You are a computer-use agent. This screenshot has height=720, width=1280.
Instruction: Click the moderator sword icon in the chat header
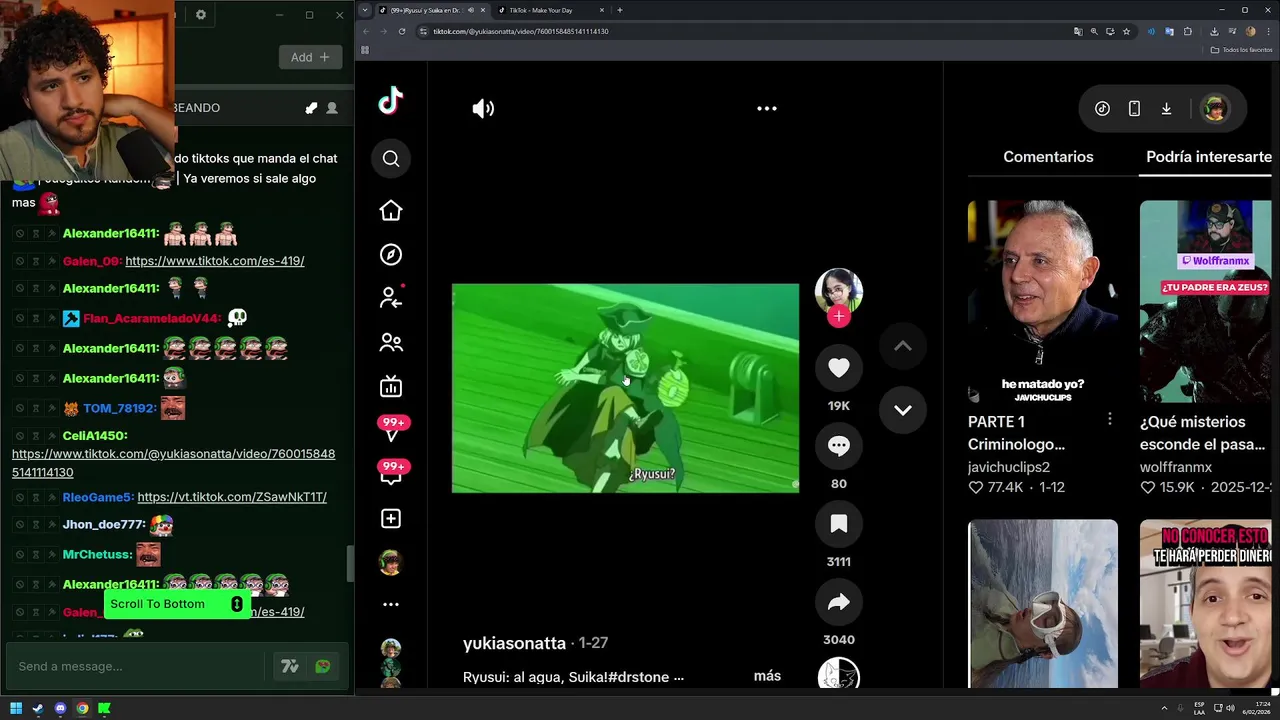point(311,108)
